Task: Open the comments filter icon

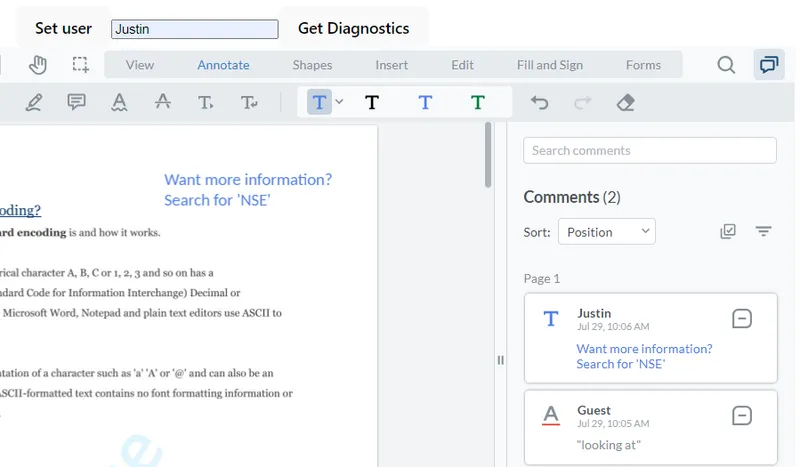Action: pos(763,231)
